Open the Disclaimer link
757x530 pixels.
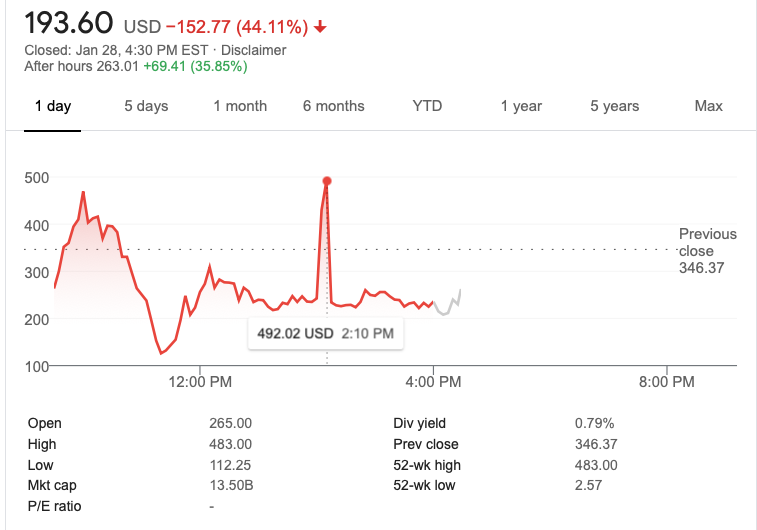(253, 50)
